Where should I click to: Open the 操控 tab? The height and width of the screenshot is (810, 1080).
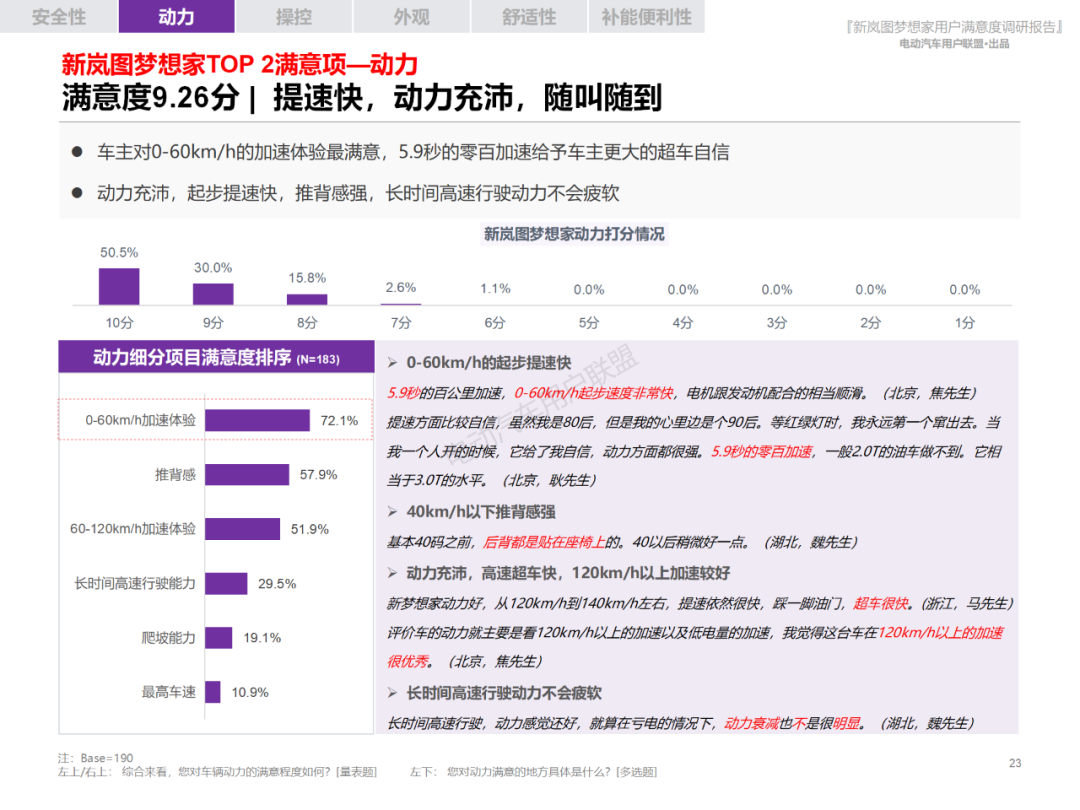click(x=293, y=17)
